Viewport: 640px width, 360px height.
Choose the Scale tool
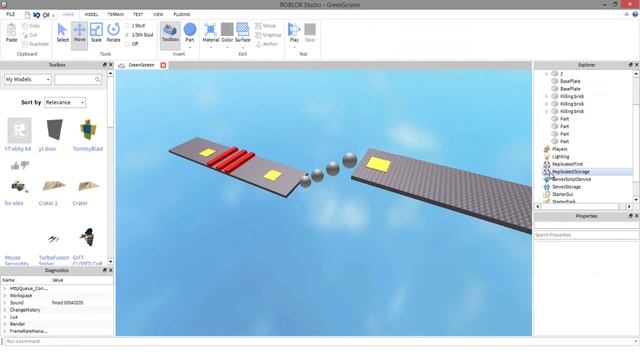click(96, 33)
